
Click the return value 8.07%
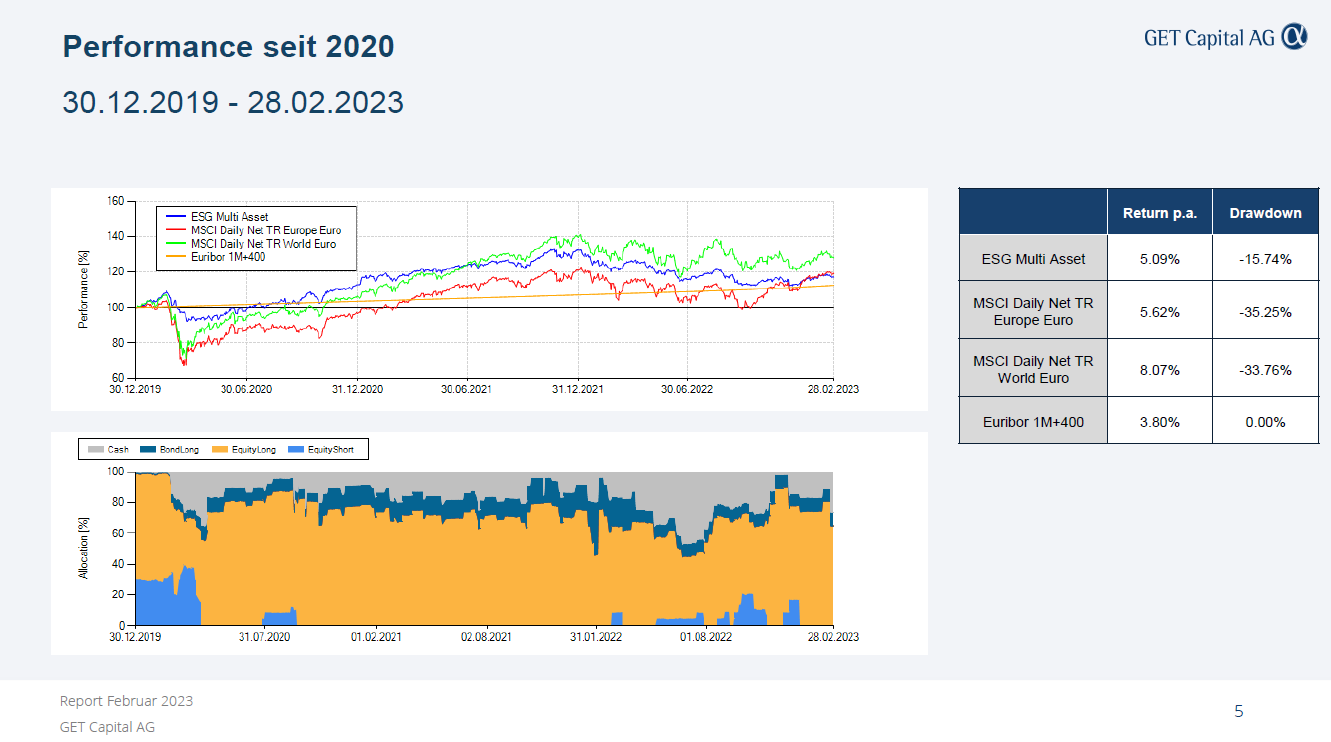(x=1159, y=370)
